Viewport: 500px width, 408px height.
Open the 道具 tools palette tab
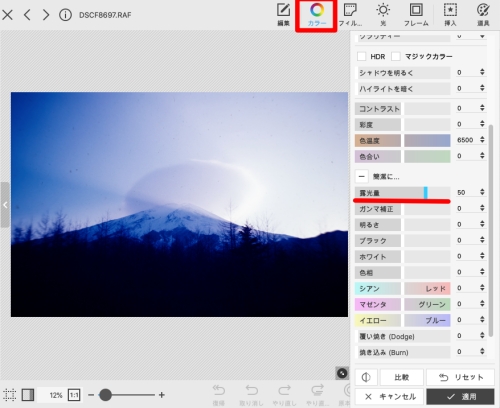tap(483, 15)
